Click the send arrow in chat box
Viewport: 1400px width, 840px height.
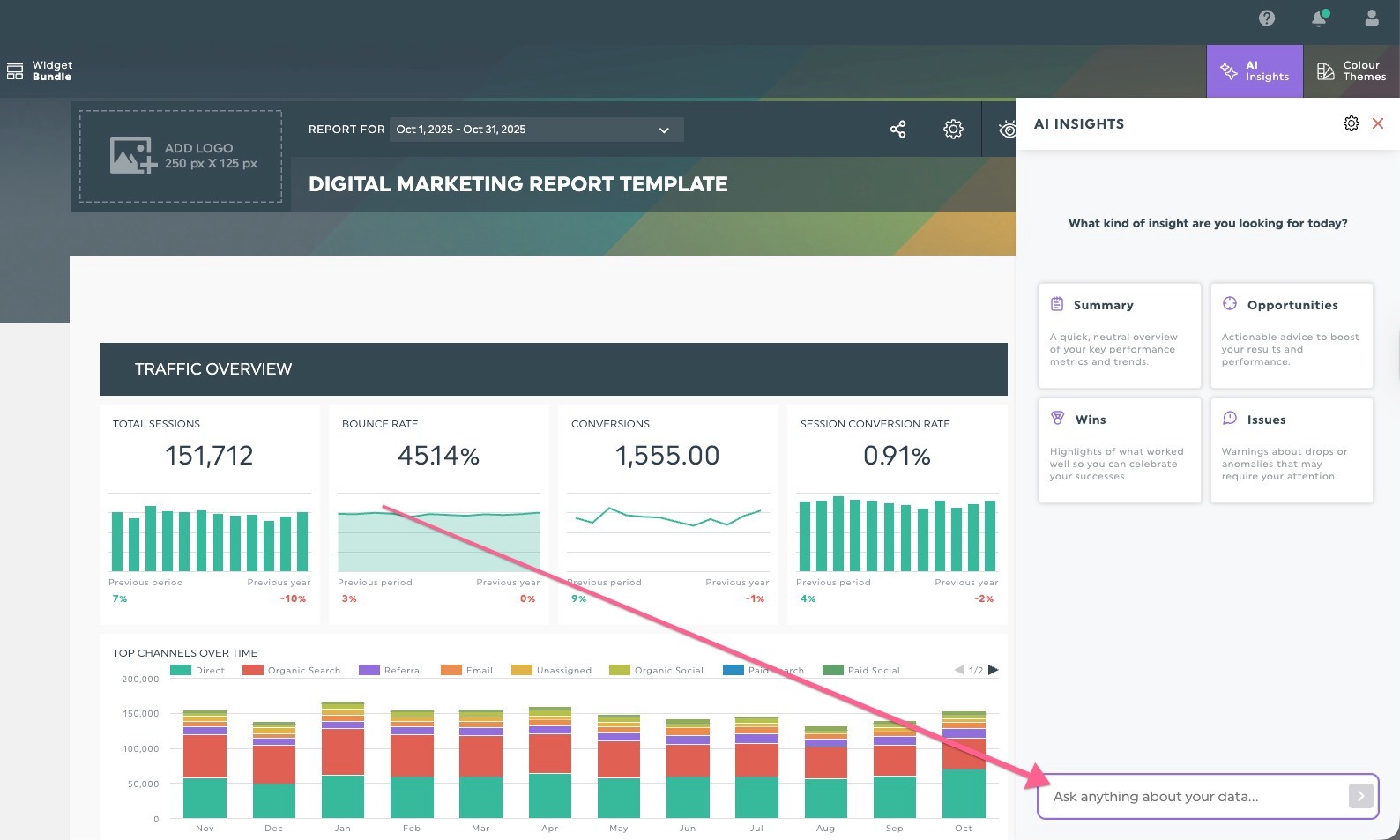(1360, 796)
